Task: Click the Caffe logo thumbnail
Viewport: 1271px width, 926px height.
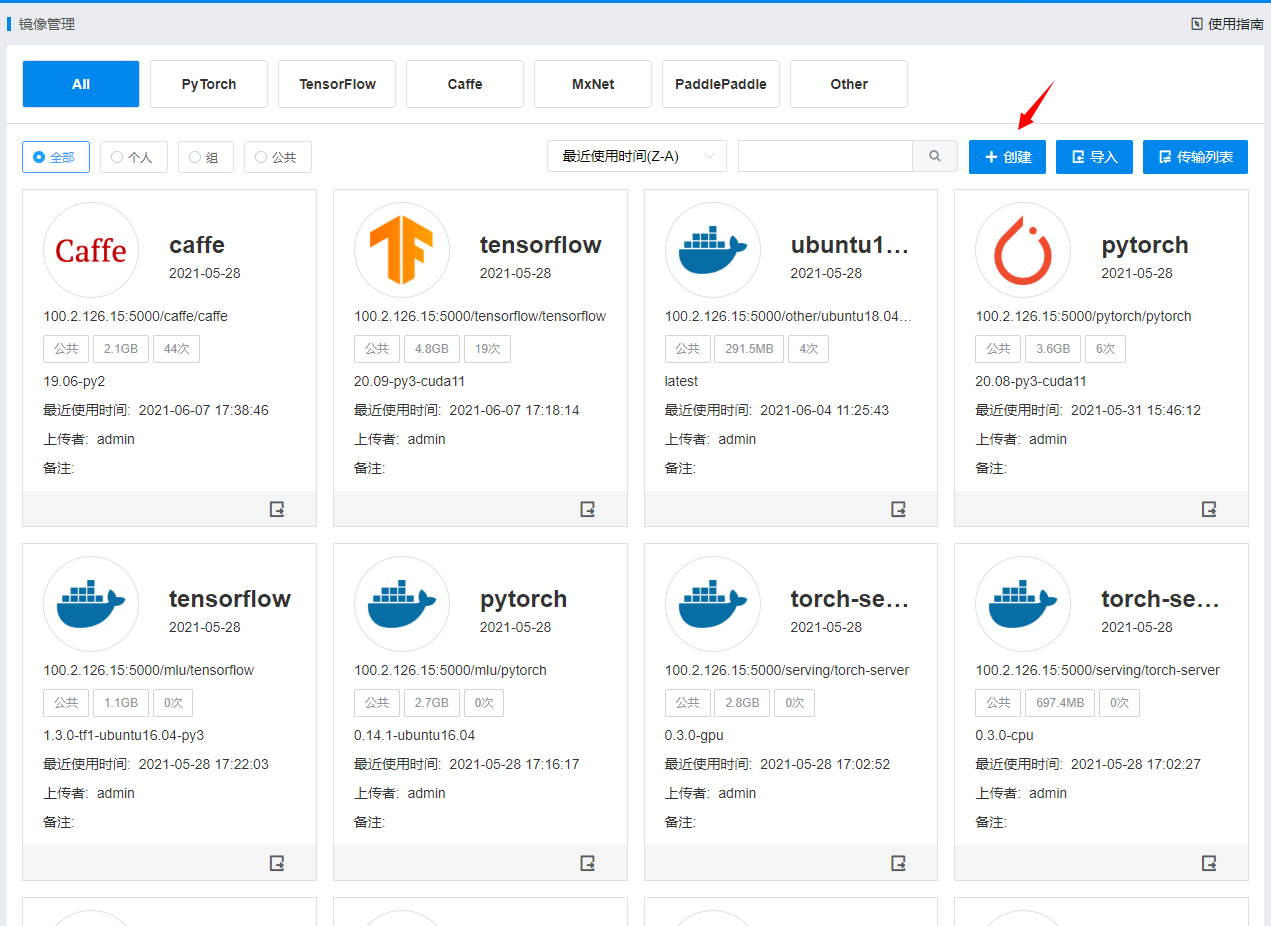Action: tap(91, 251)
